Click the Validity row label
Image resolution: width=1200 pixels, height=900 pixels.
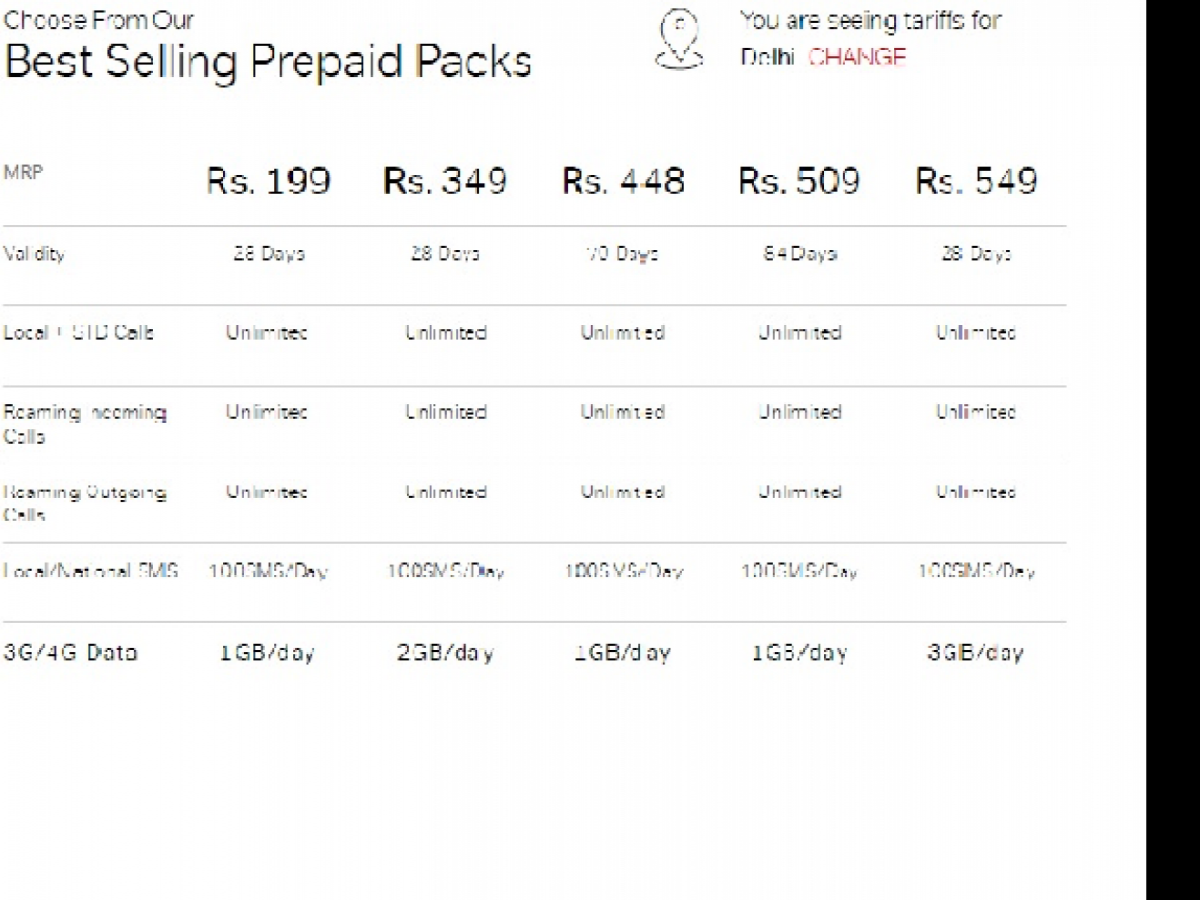point(34,254)
